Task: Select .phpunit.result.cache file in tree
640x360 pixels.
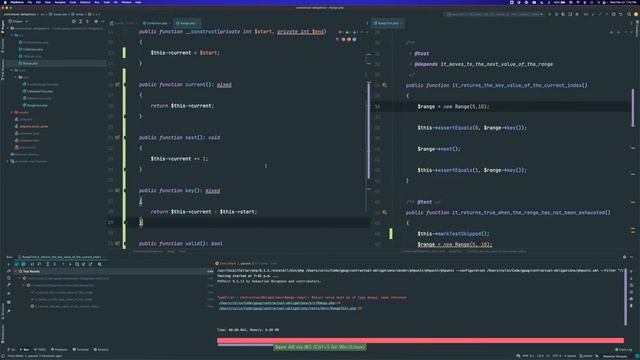Action: 33,127
